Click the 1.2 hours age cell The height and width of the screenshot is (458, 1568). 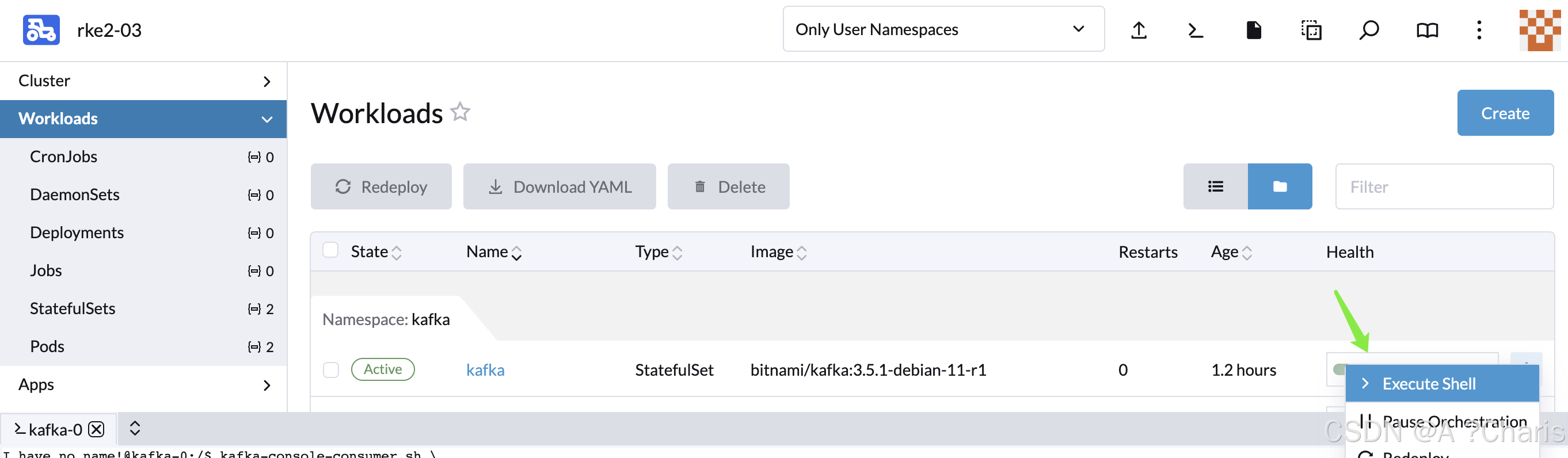1243,370
